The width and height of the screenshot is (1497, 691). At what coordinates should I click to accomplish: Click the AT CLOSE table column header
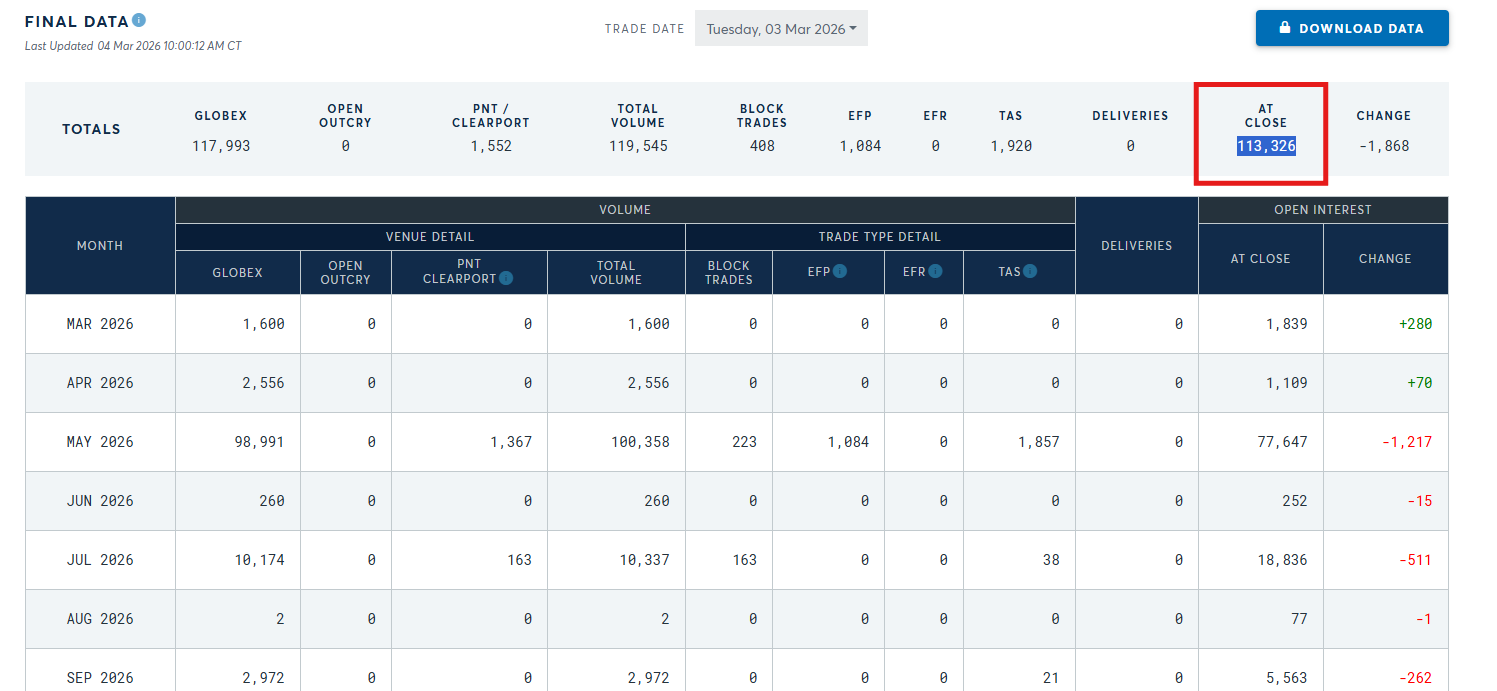[x=1260, y=258]
